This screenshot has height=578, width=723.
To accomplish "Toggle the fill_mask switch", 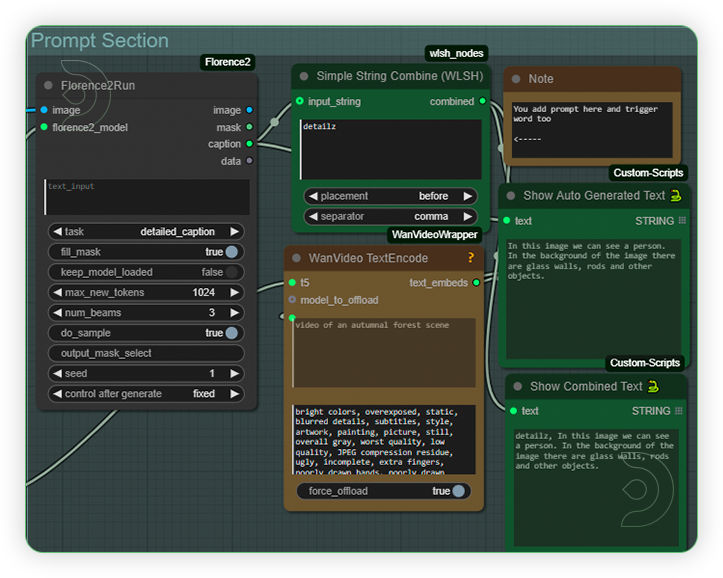I will tap(232, 252).
